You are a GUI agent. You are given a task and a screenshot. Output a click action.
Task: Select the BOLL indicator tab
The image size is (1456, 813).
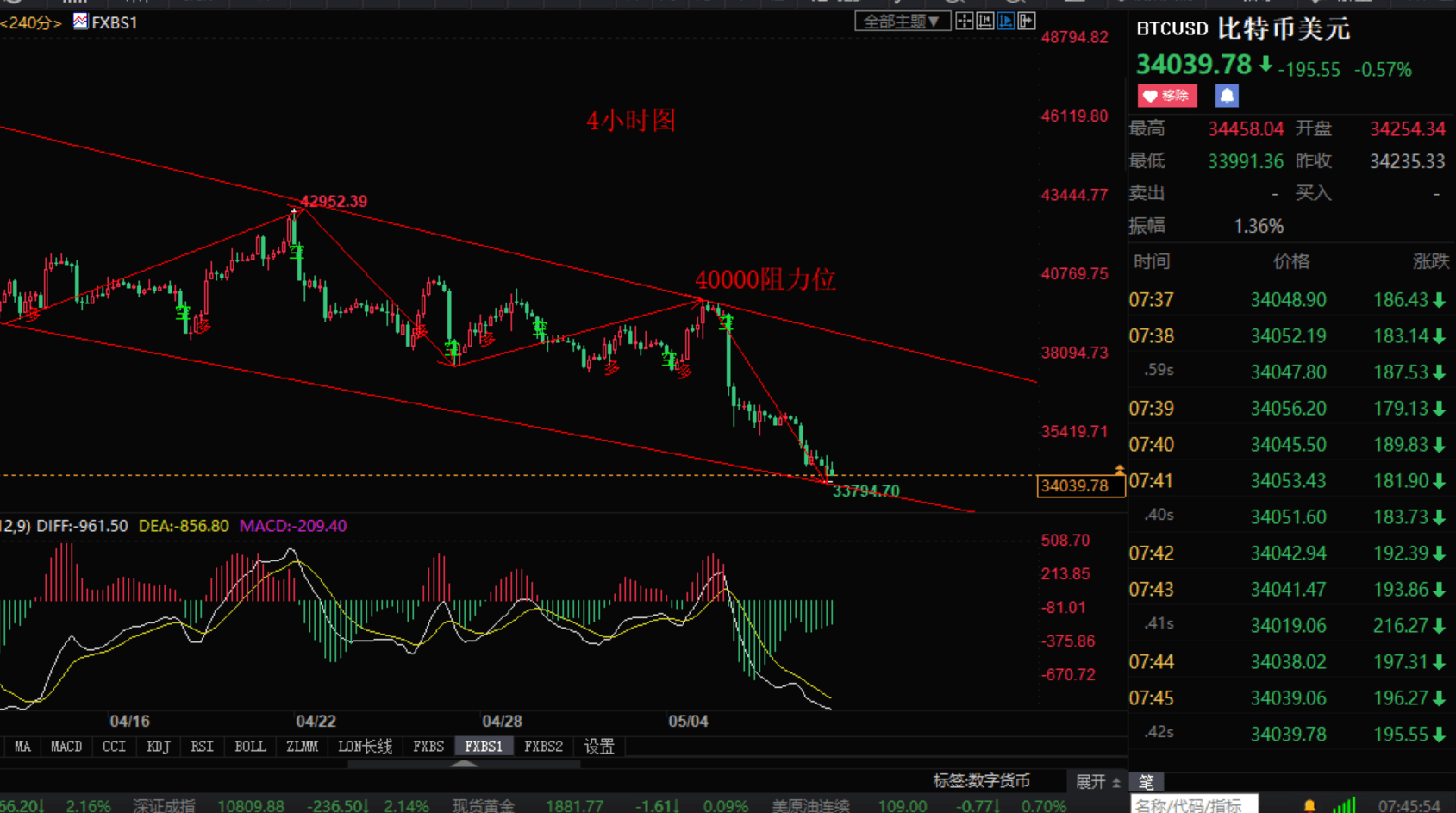(250, 747)
